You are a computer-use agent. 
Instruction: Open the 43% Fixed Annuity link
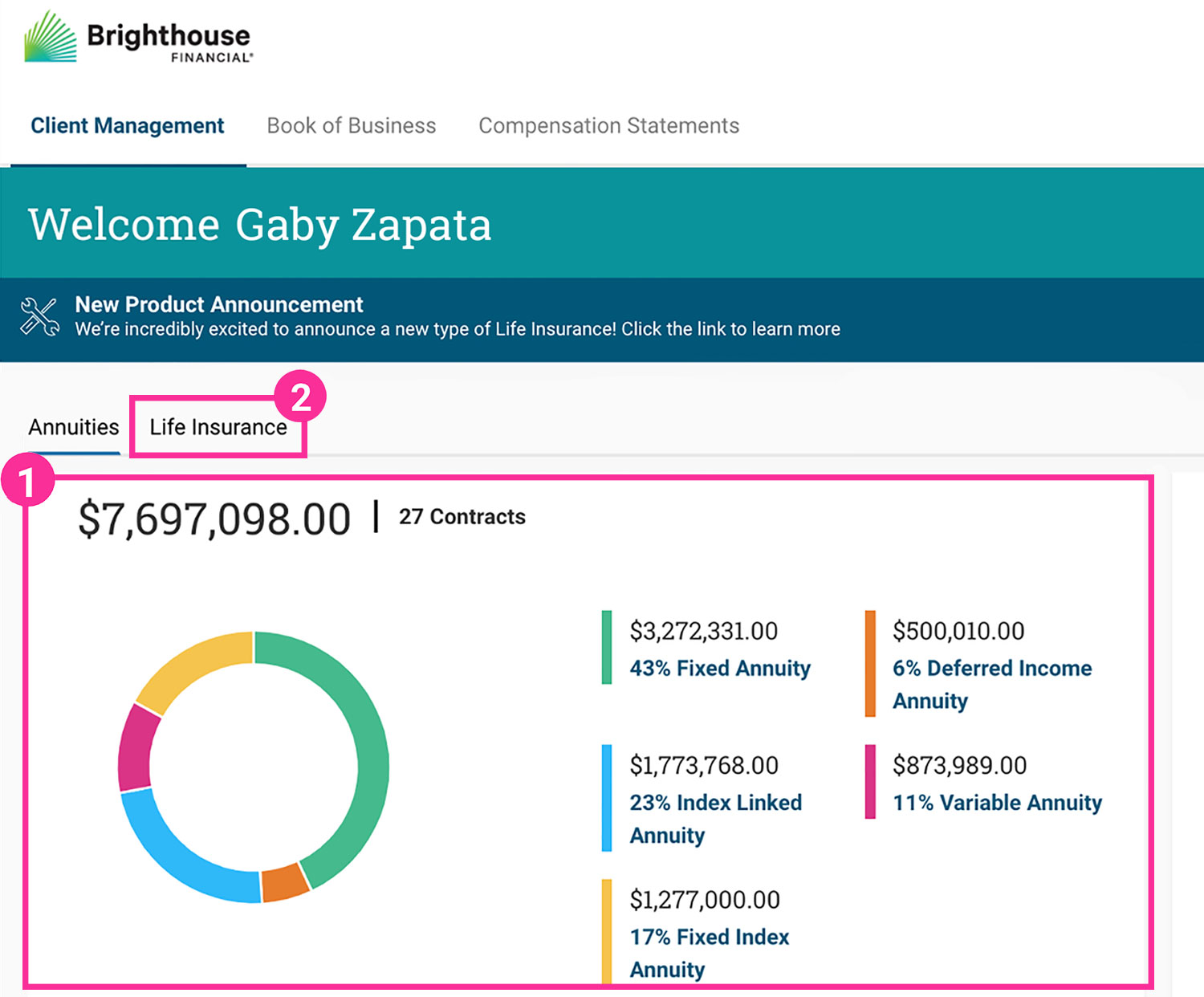click(x=719, y=668)
